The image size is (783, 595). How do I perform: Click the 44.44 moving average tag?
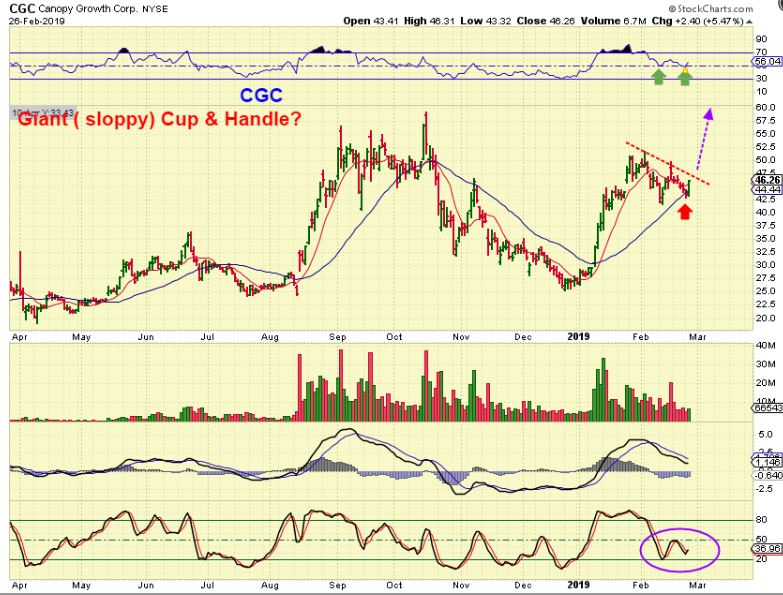(x=768, y=190)
